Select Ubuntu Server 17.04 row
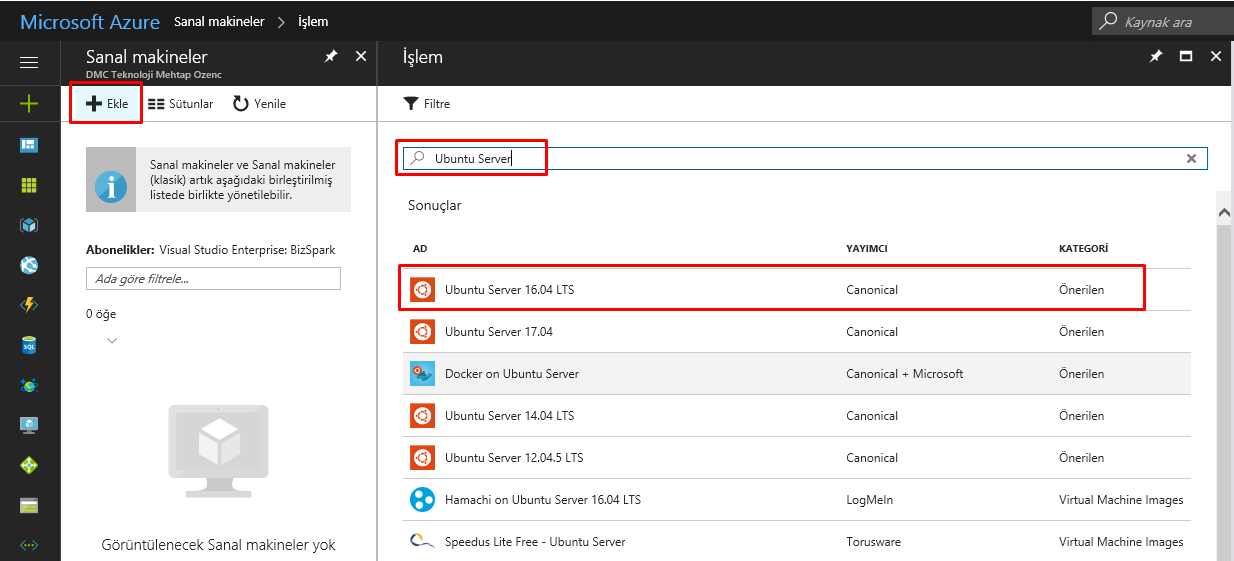Screen dimensions: 1234x561 coord(797,332)
